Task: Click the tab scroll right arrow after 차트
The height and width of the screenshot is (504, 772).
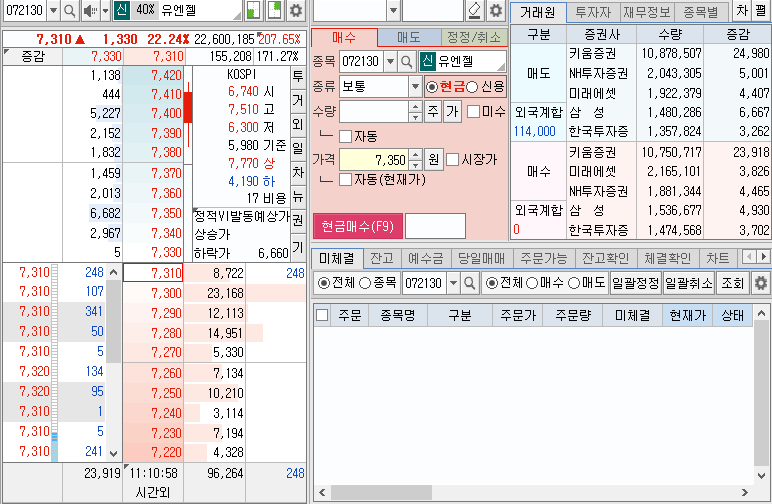Action: [x=764, y=257]
